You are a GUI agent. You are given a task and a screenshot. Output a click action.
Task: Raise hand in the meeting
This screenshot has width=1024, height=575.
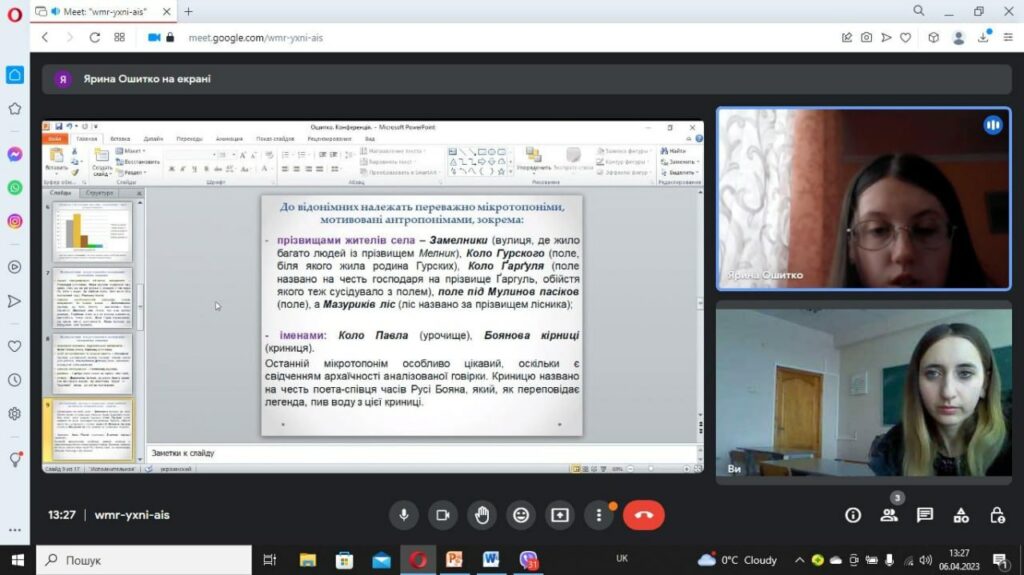point(482,515)
